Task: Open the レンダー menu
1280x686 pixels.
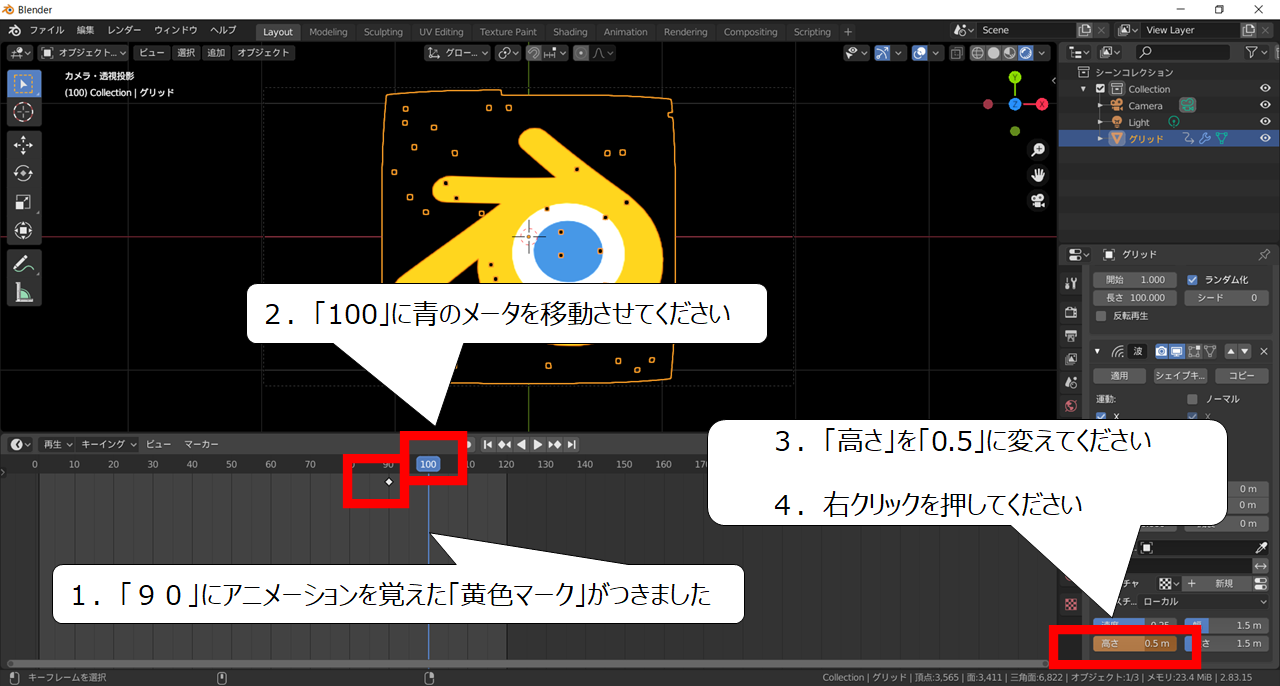Action: coord(124,31)
